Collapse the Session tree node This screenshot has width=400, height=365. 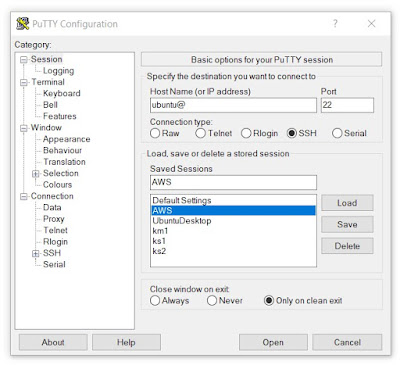point(23,60)
